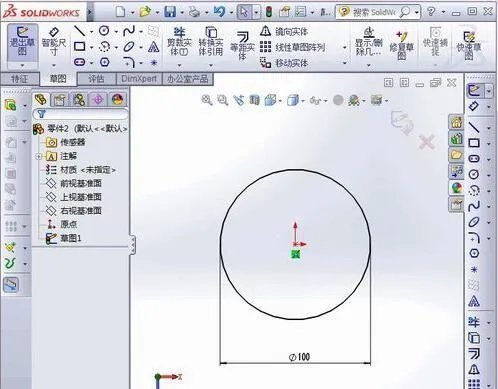Open the Exit Sketch dropdown arrow
This screenshot has width=498, height=389.
click(x=22, y=65)
